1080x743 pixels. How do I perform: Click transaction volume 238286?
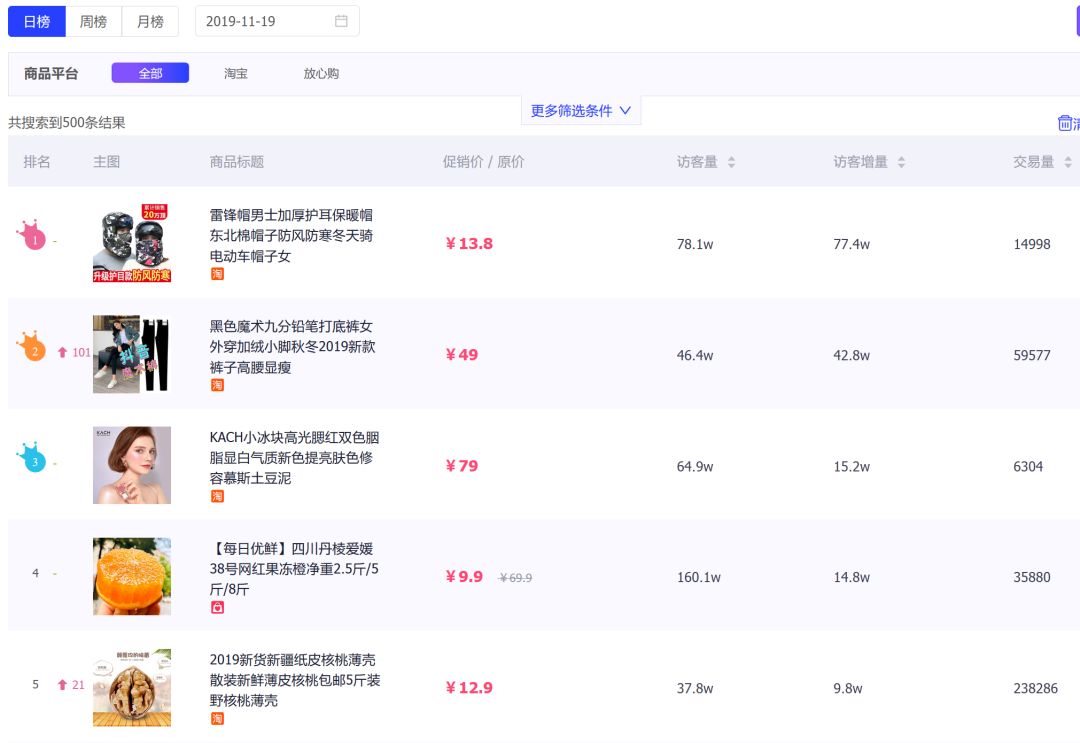coord(1035,688)
